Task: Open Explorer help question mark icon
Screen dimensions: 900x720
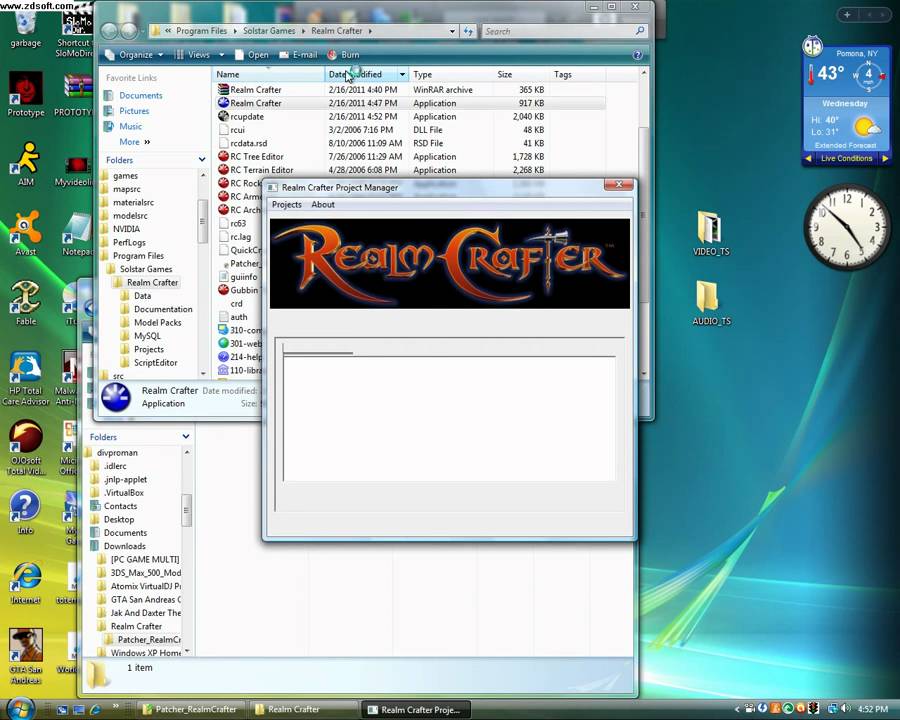Action: coord(637,55)
